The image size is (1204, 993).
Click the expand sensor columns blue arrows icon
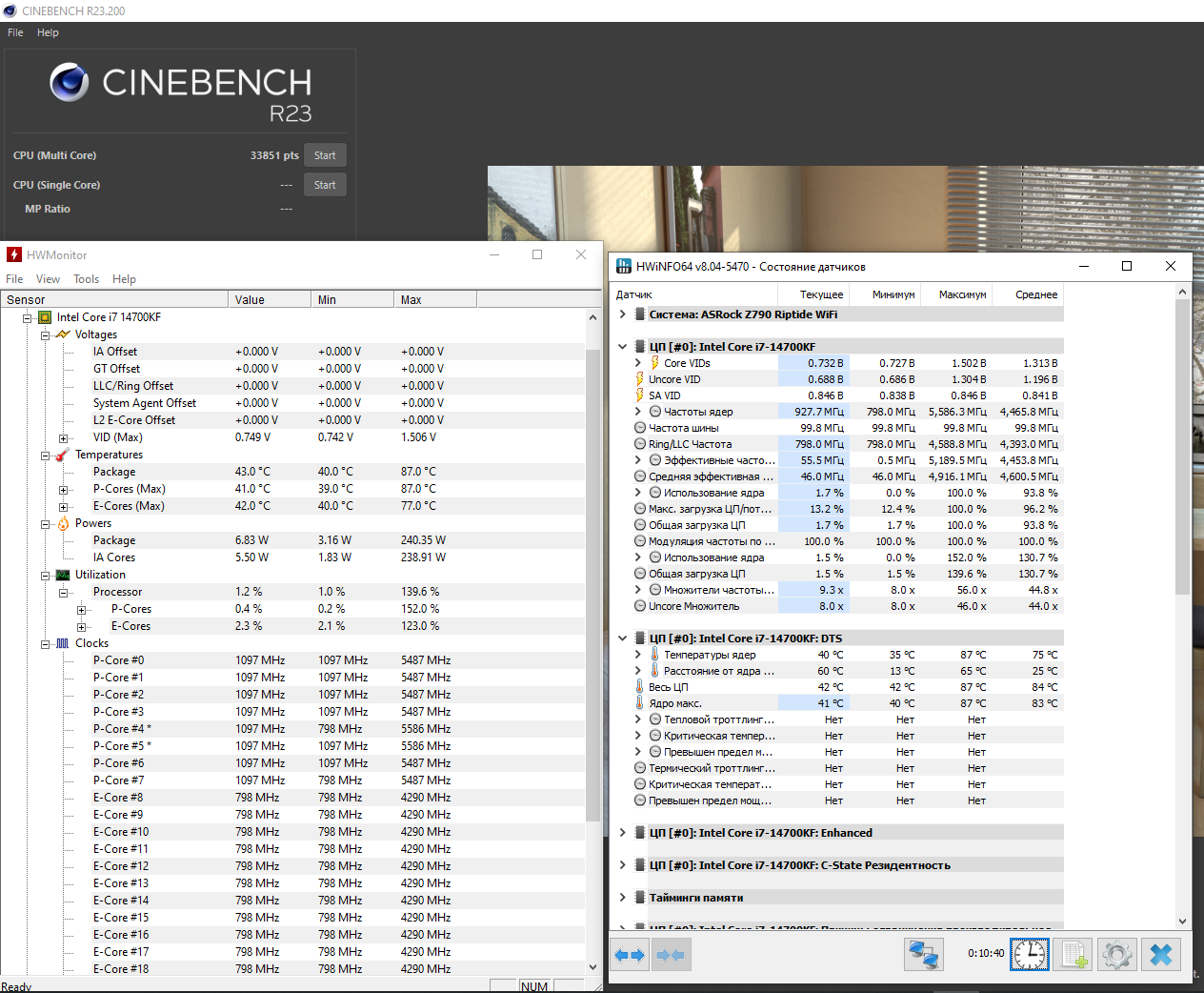tap(630, 955)
